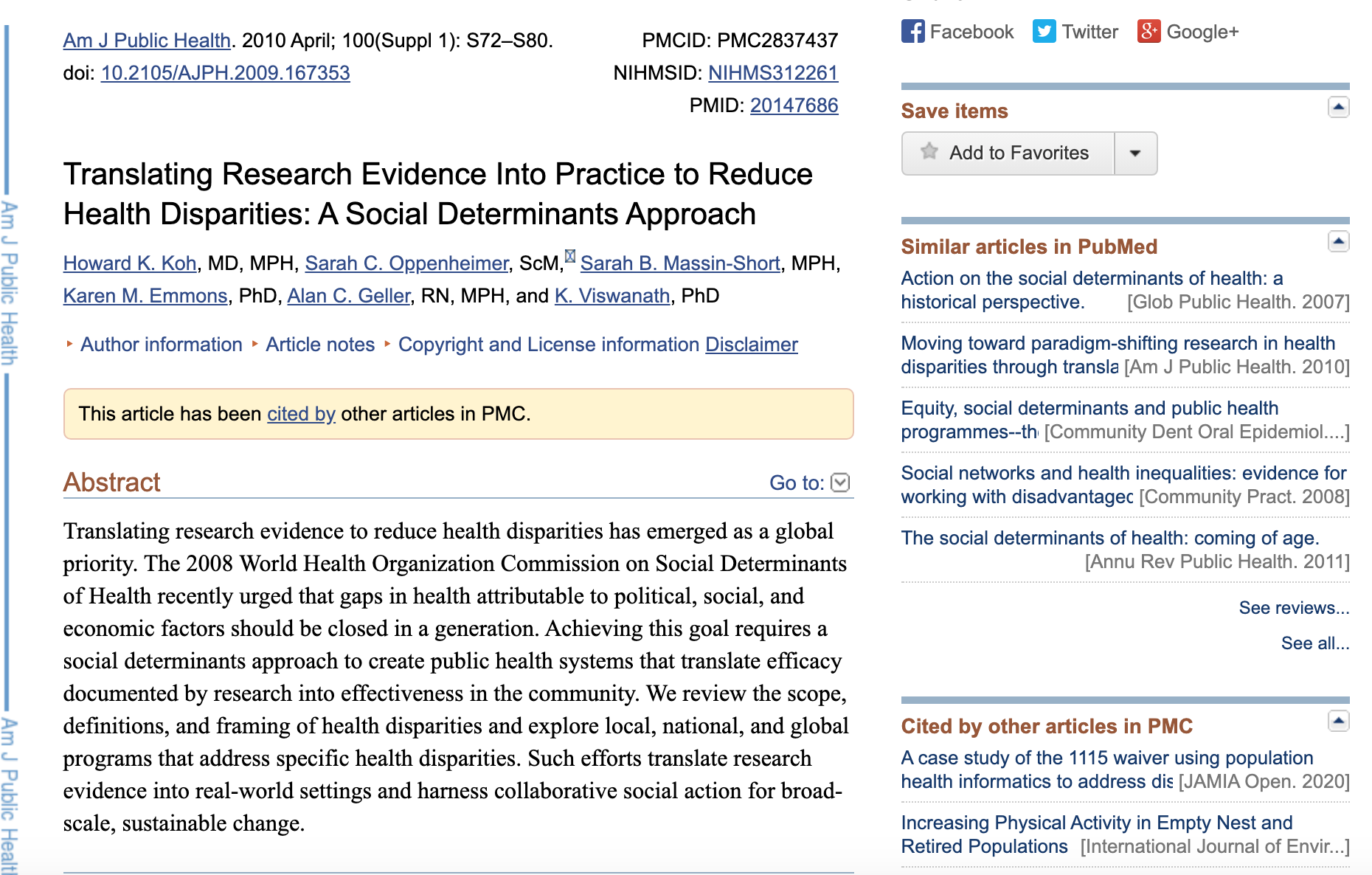Viewport: 1372px width, 875px height.
Task: Open 'The social determinants of health: coming of age' article
Action: pyautogui.click(x=1110, y=538)
